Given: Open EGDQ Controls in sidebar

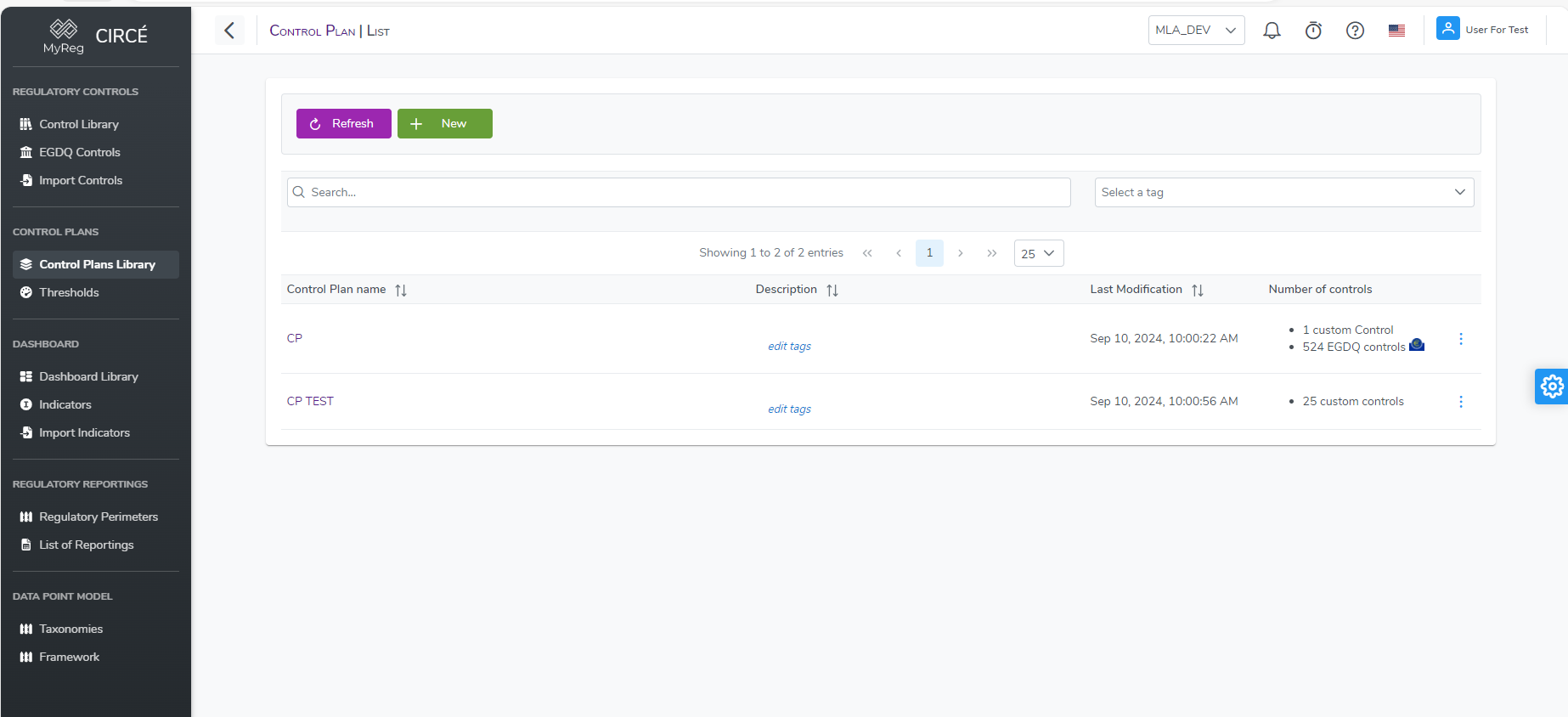Looking at the screenshot, I should tap(80, 152).
